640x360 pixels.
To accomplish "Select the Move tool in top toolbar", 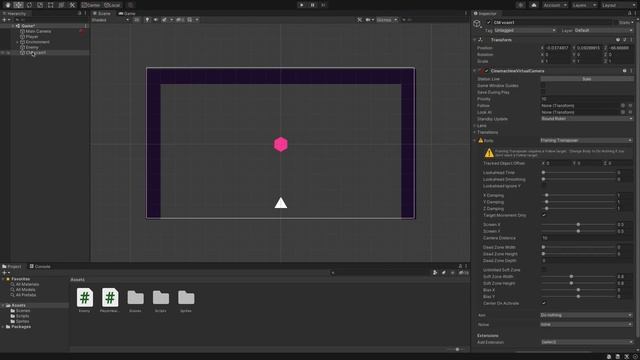I will pos(18,5).
